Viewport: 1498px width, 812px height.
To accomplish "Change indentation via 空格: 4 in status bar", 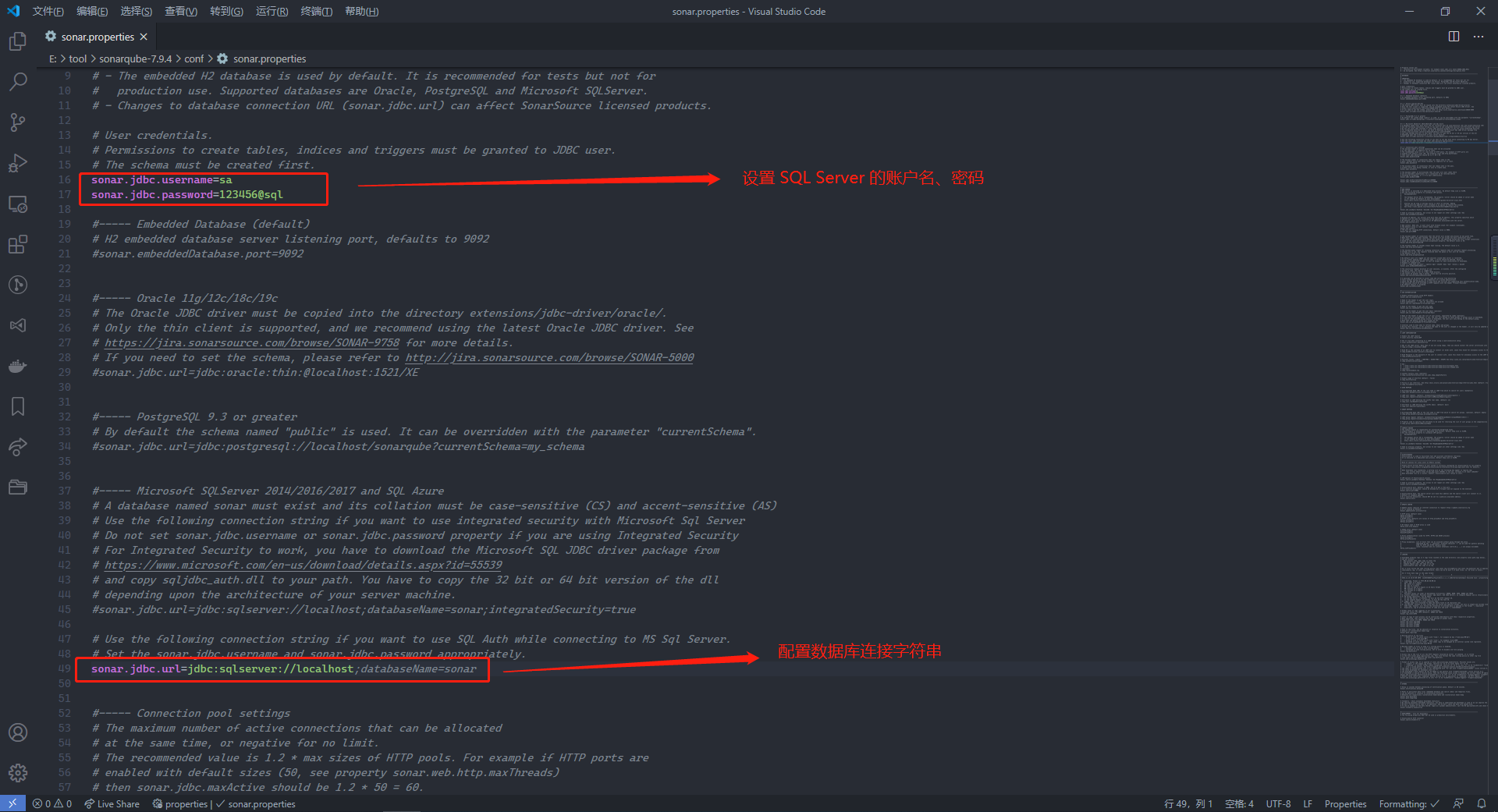I will 1239,803.
